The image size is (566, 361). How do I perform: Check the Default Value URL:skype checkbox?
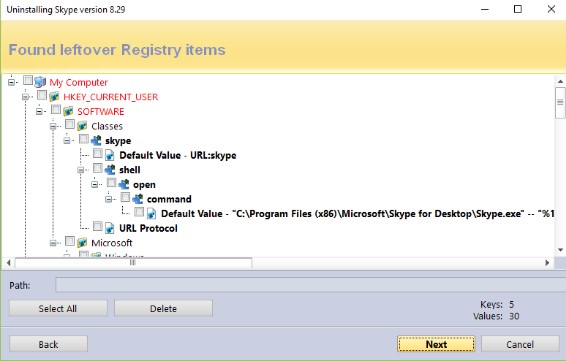[98, 153]
